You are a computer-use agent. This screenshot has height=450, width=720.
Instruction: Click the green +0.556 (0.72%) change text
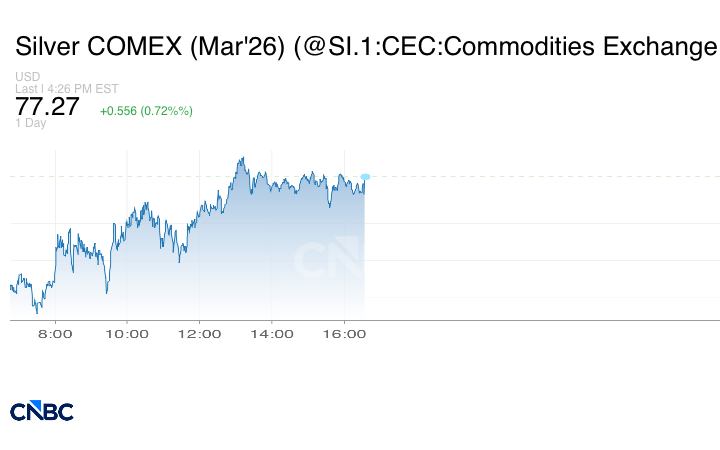146,111
